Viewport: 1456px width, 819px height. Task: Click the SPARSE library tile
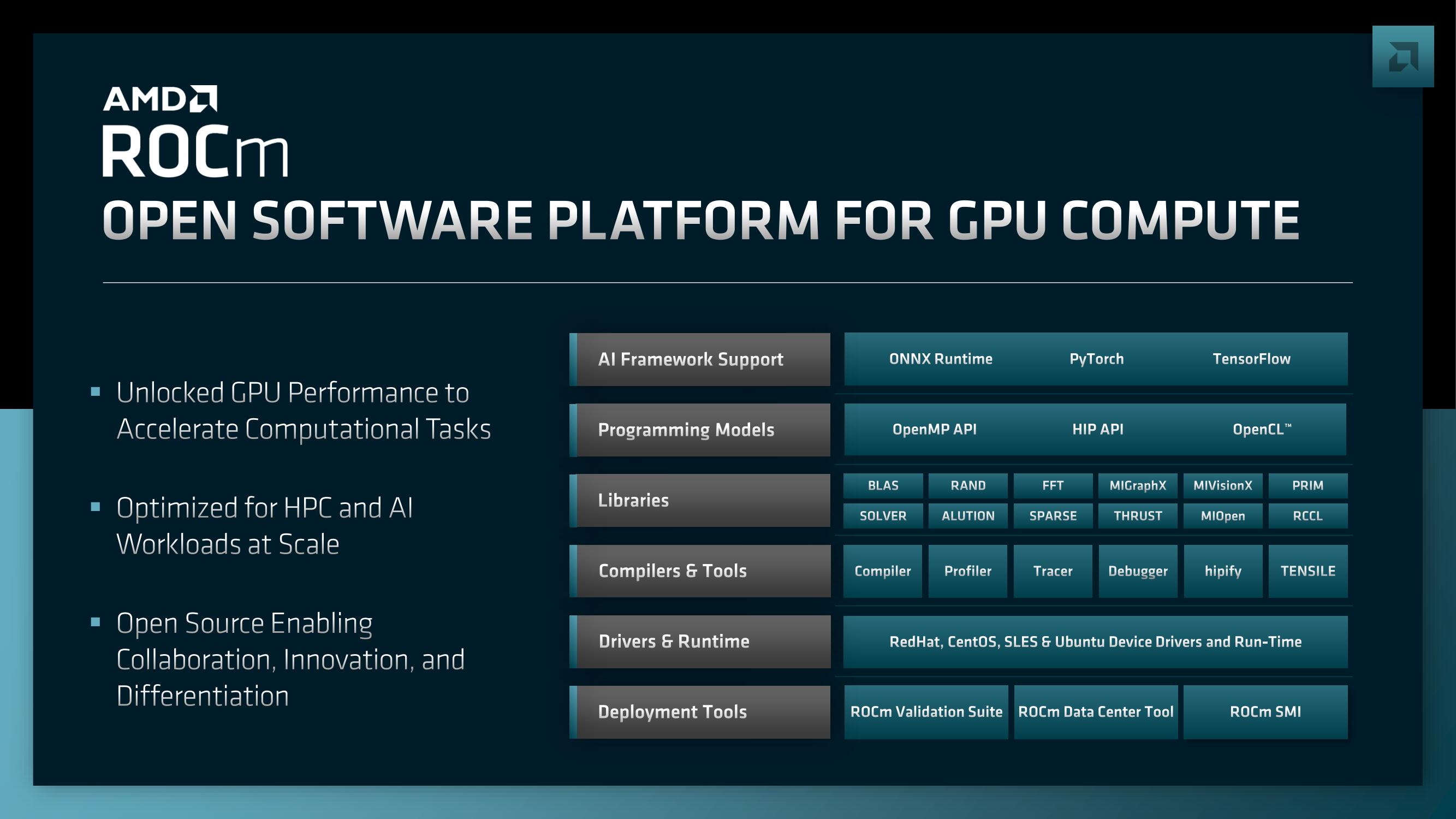(x=1053, y=516)
